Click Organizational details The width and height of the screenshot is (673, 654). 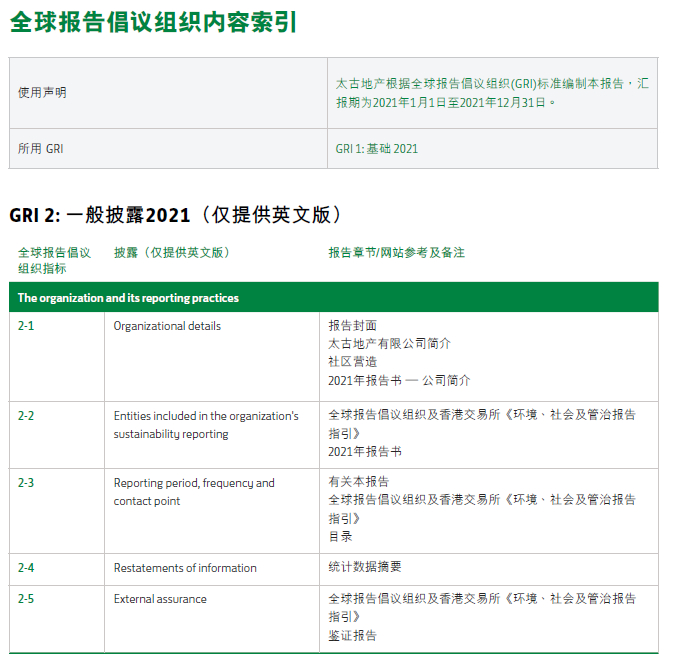click(x=167, y=326)
